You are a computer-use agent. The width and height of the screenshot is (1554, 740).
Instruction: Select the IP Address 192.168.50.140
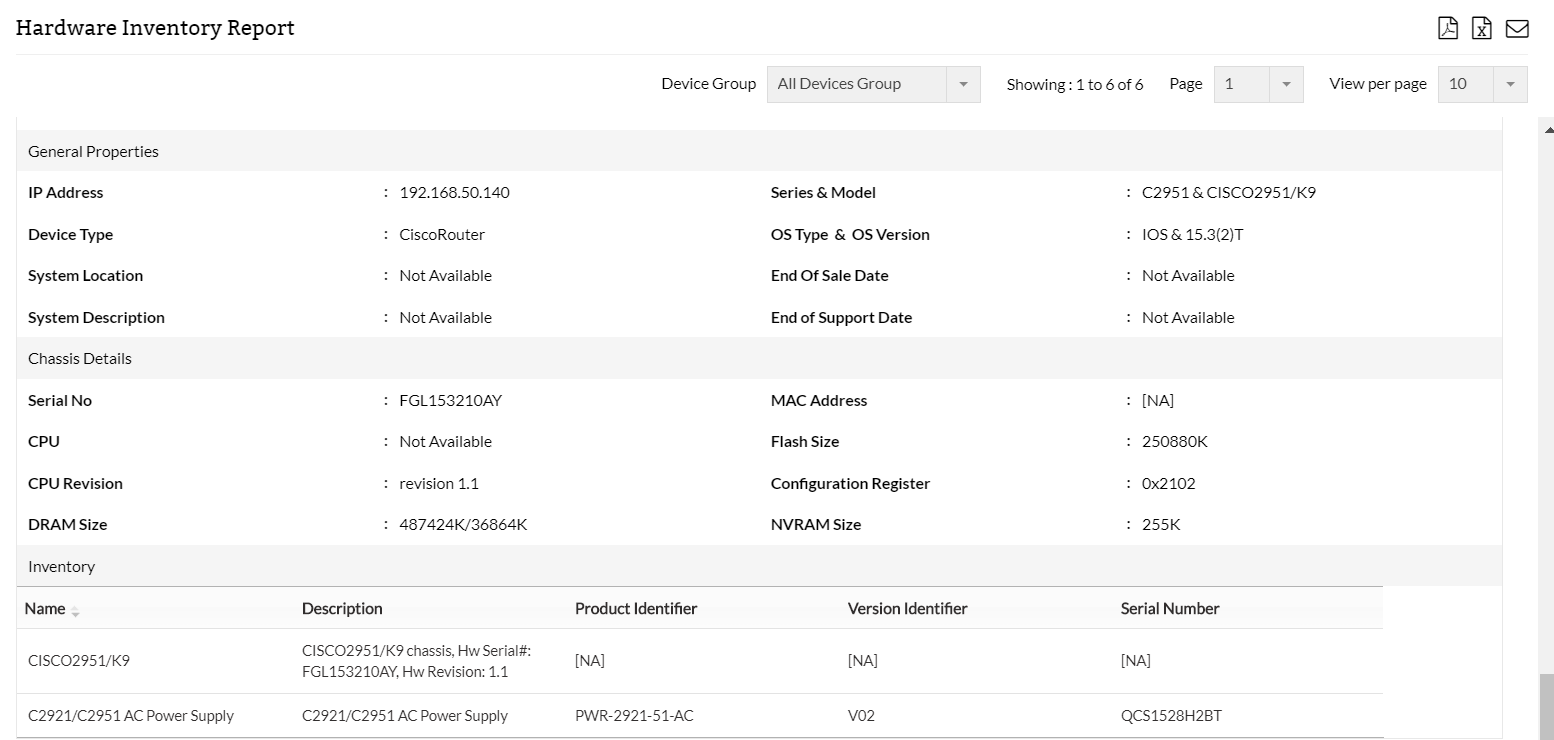click(454, 192)
